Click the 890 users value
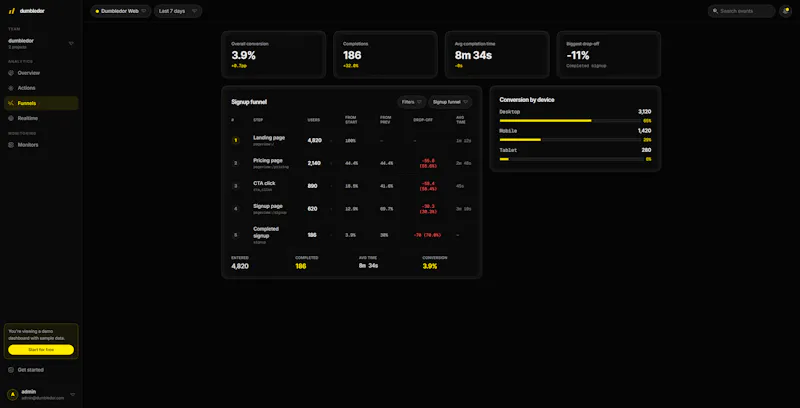Viewport: 800px width, 408px height. (312, 186)
